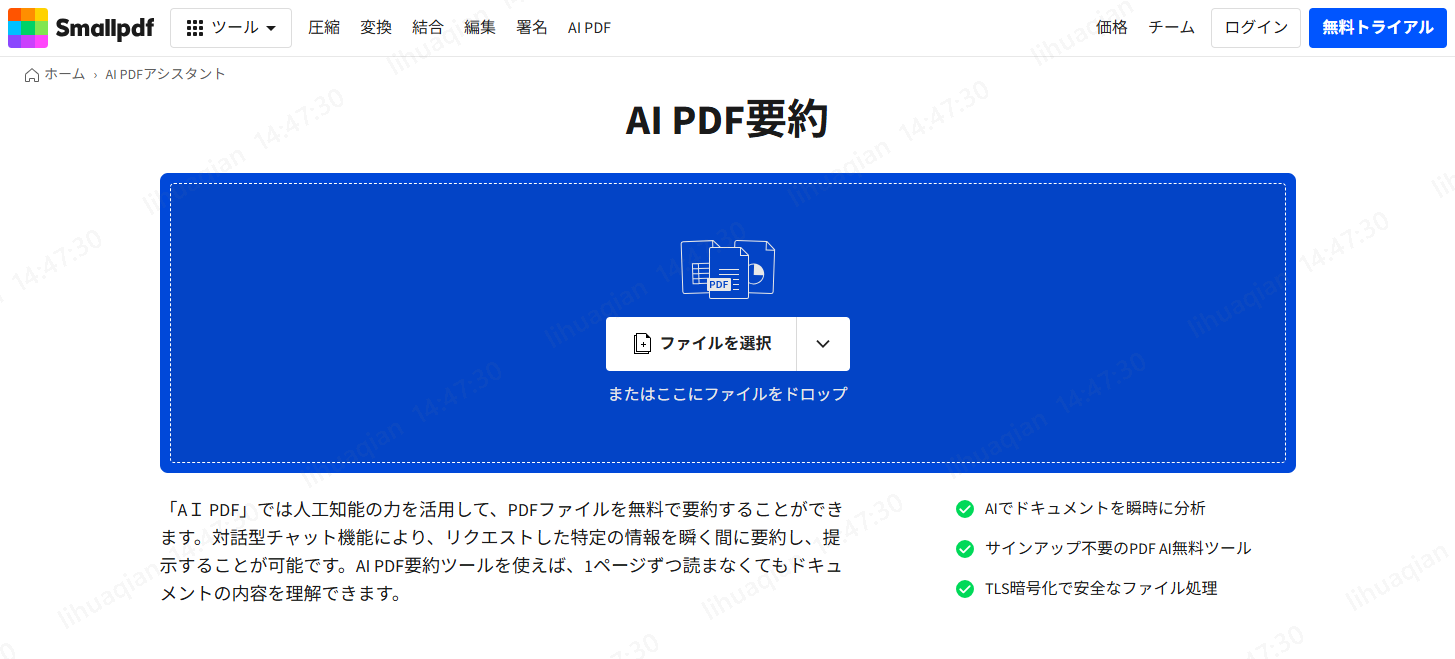Click the PDF documents illustration icon
1455x659 pixels.
tap(728, 268)
